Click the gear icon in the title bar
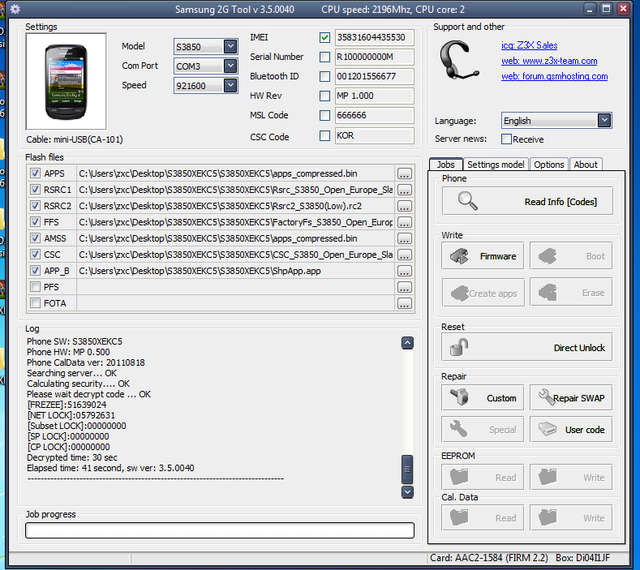Viewport: 640px width, 570px height. coord(15,9)
